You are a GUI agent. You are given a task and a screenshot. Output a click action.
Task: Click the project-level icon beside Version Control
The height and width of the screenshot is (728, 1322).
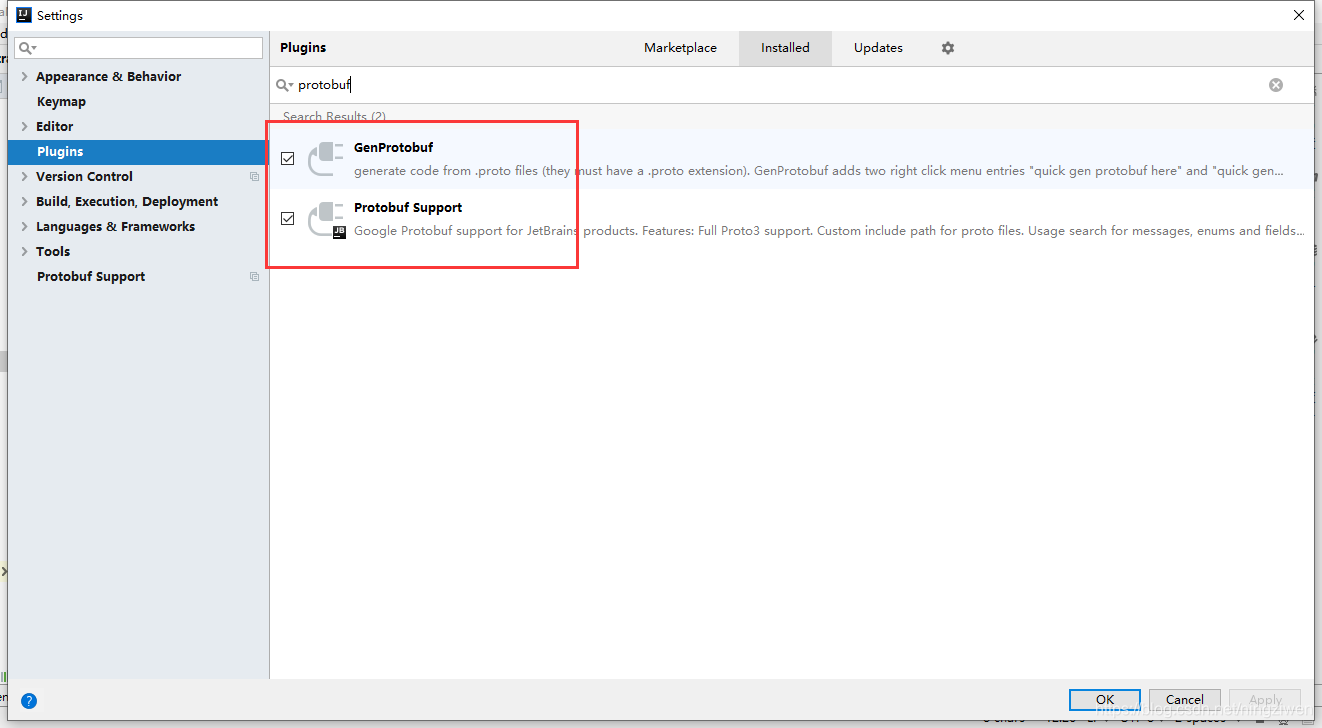254,177
